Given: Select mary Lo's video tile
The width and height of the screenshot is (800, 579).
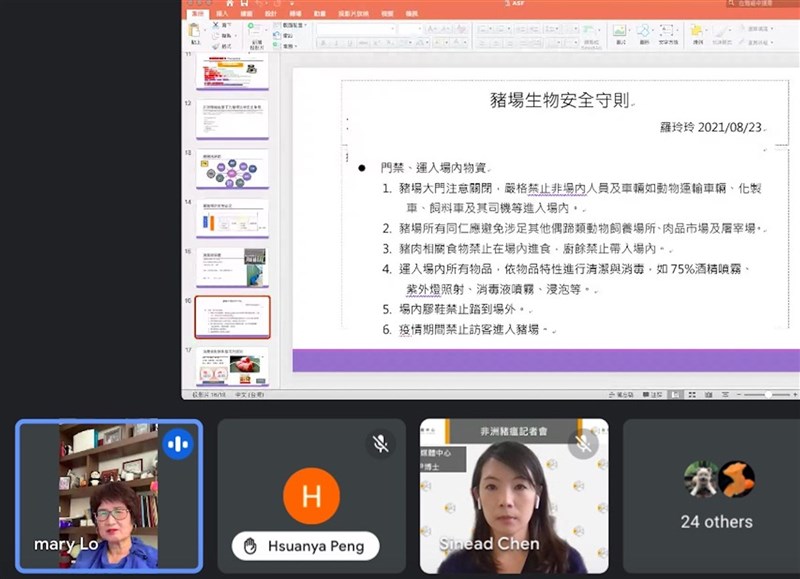Looking at the screenshot, I should click(109, 496).
